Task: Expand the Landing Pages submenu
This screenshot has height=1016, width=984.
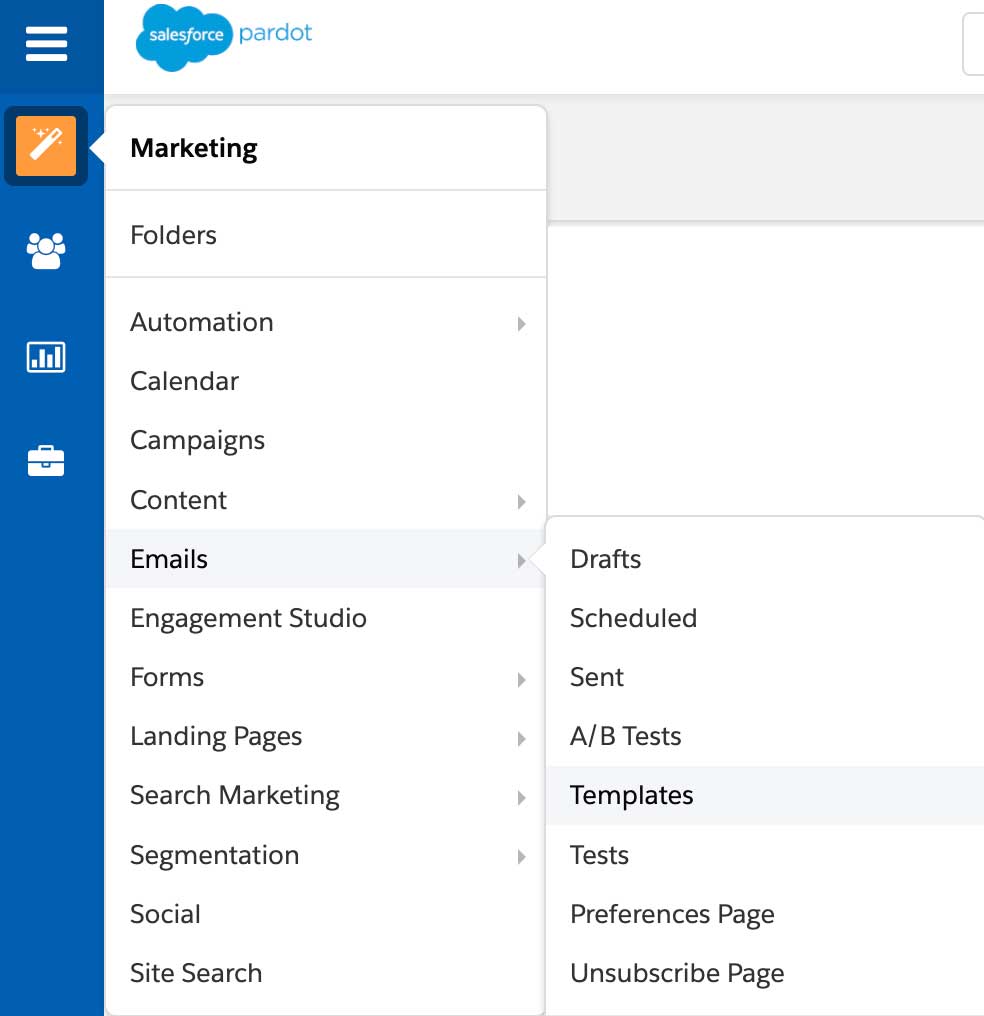Action: [x=521, y=738]
